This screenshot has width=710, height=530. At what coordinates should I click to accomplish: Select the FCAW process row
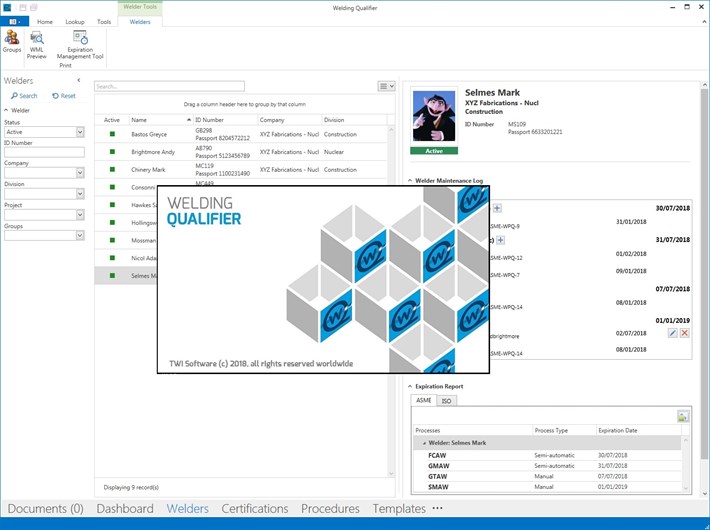(547, 455)
